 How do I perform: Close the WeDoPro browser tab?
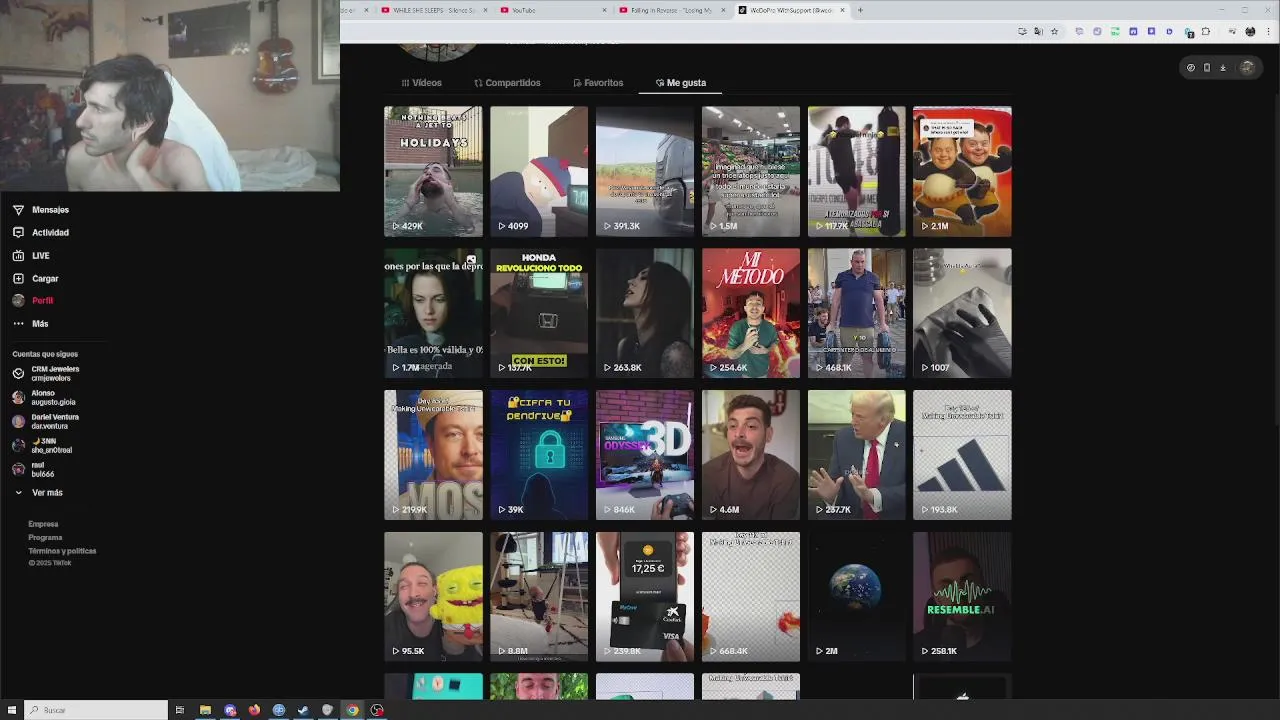click(x=843, y=10)
